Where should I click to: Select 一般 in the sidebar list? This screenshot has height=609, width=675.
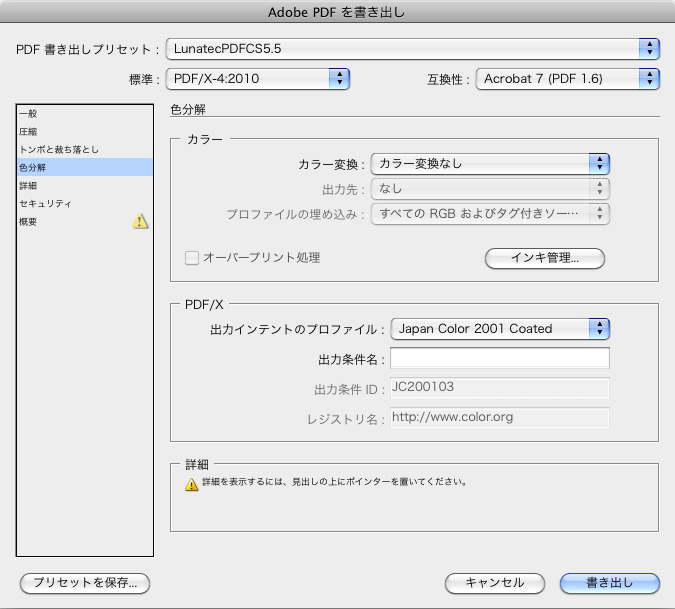point(85,114)
